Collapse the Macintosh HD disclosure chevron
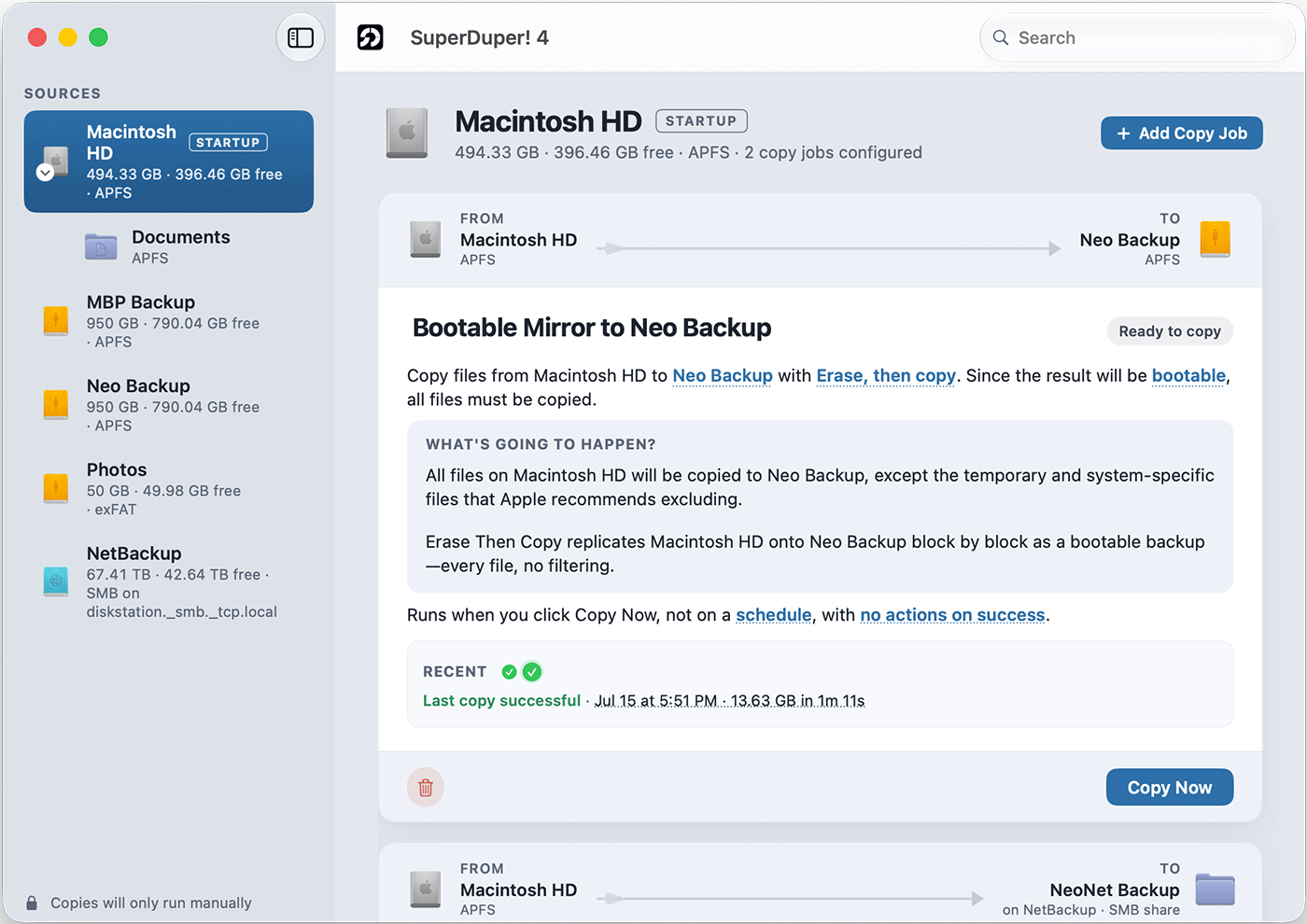The width and height of the screenshot is (1307, 924). (x=45, y=173)
